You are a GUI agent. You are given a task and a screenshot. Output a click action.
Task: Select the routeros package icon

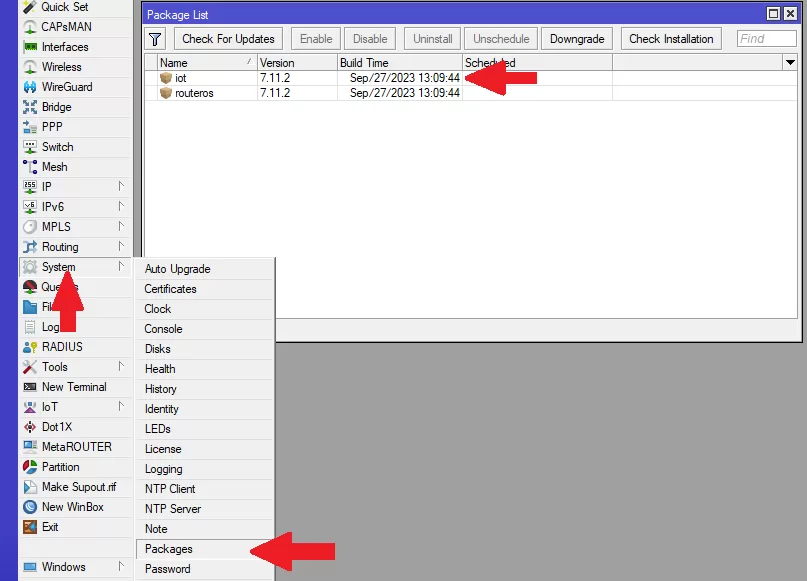click(166, 93)
